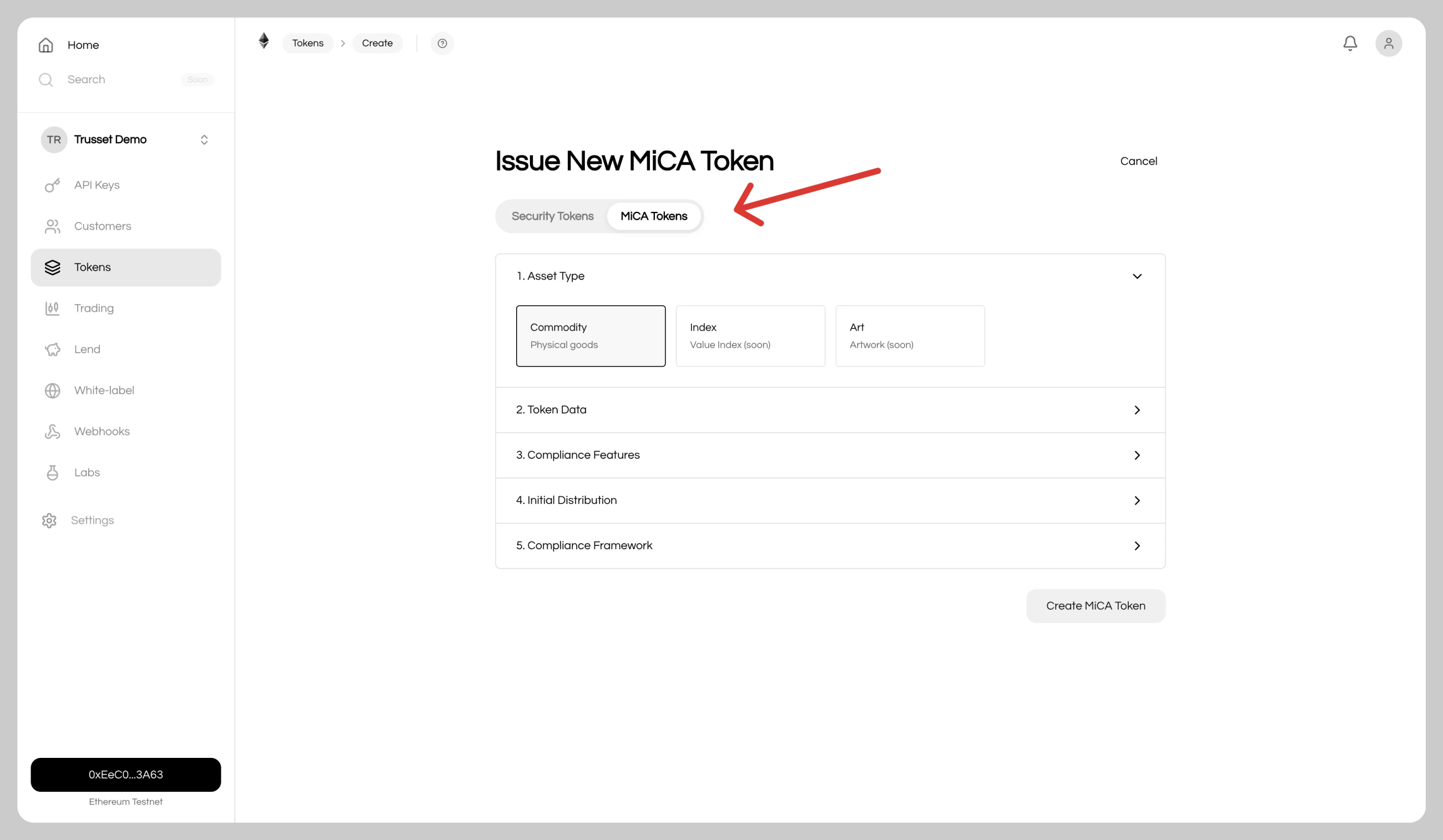
Task: Switch to the Security Tokens tab
Action: point(552,216)
